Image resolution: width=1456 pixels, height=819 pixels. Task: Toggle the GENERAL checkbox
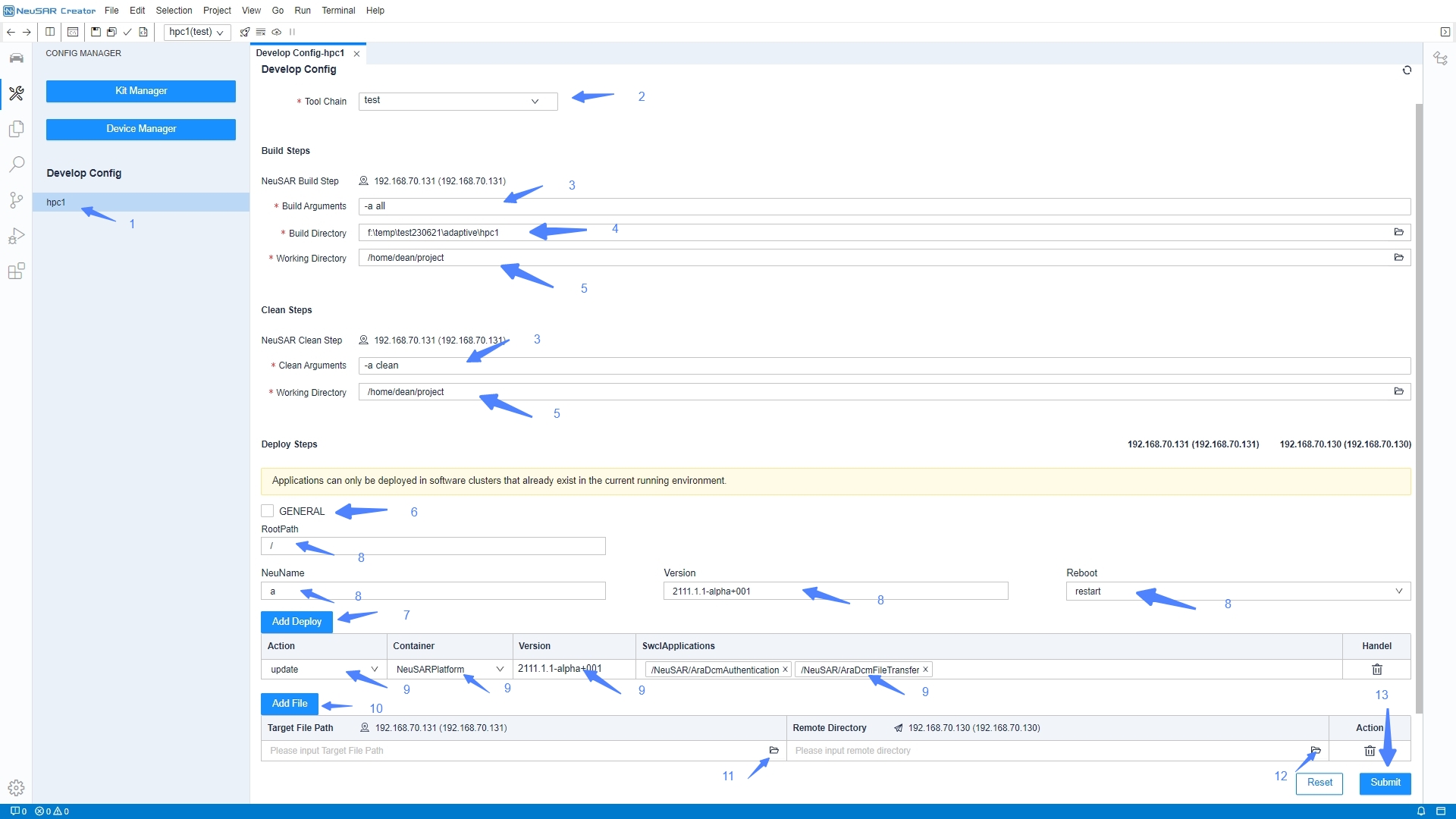pos(268,511)
